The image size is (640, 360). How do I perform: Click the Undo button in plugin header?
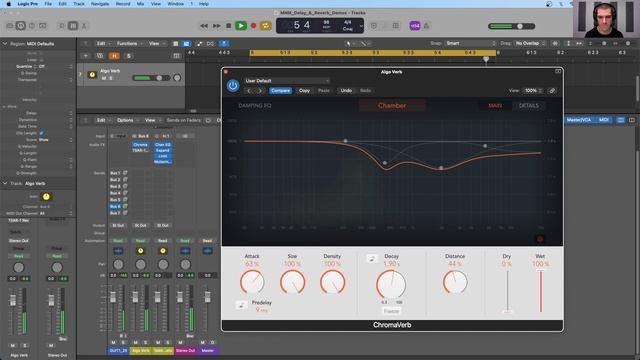[x=346, y=91]
